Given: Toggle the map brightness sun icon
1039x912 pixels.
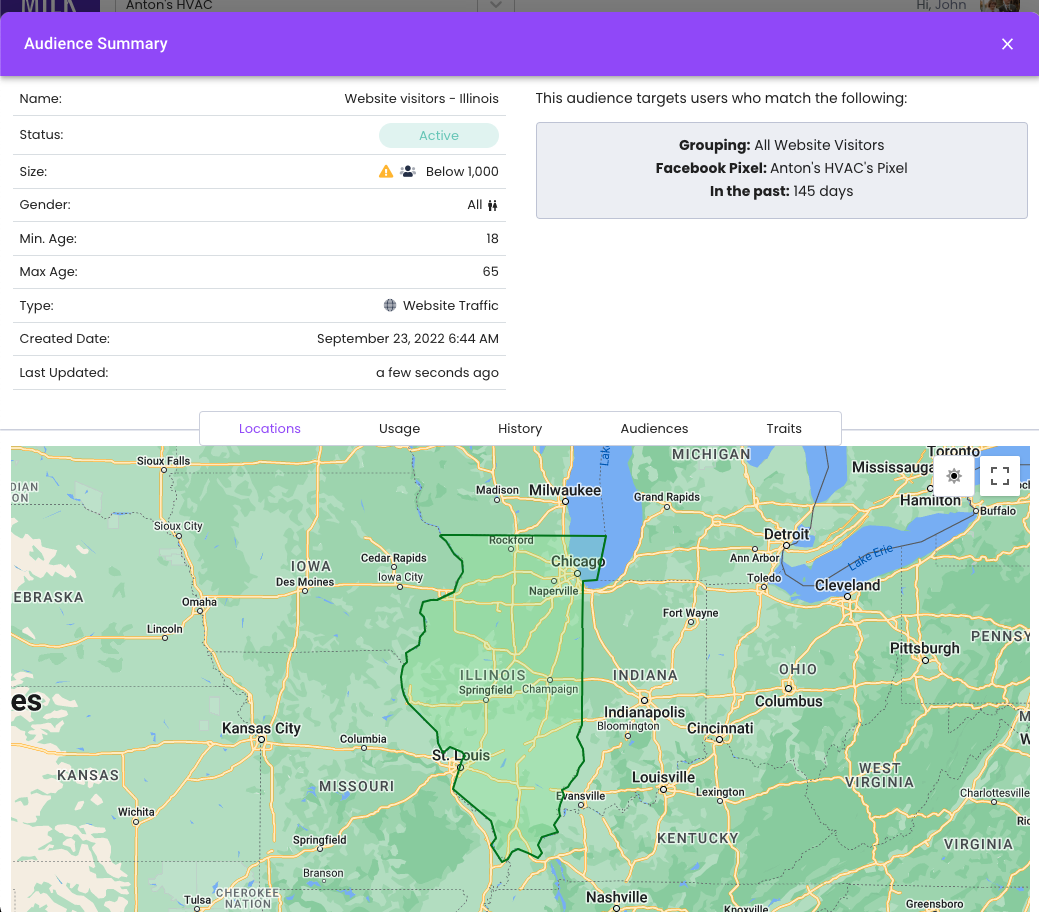Looking at the screenshot, I should click(954, 476).
